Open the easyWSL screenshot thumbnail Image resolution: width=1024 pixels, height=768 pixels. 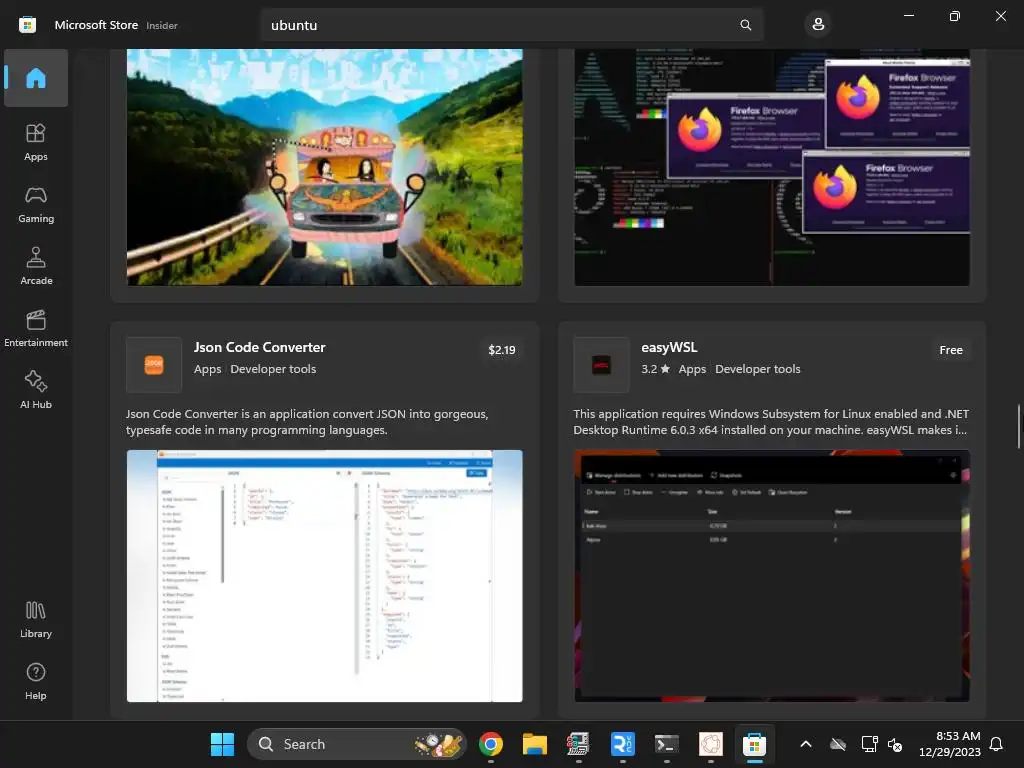click(772, 576)
